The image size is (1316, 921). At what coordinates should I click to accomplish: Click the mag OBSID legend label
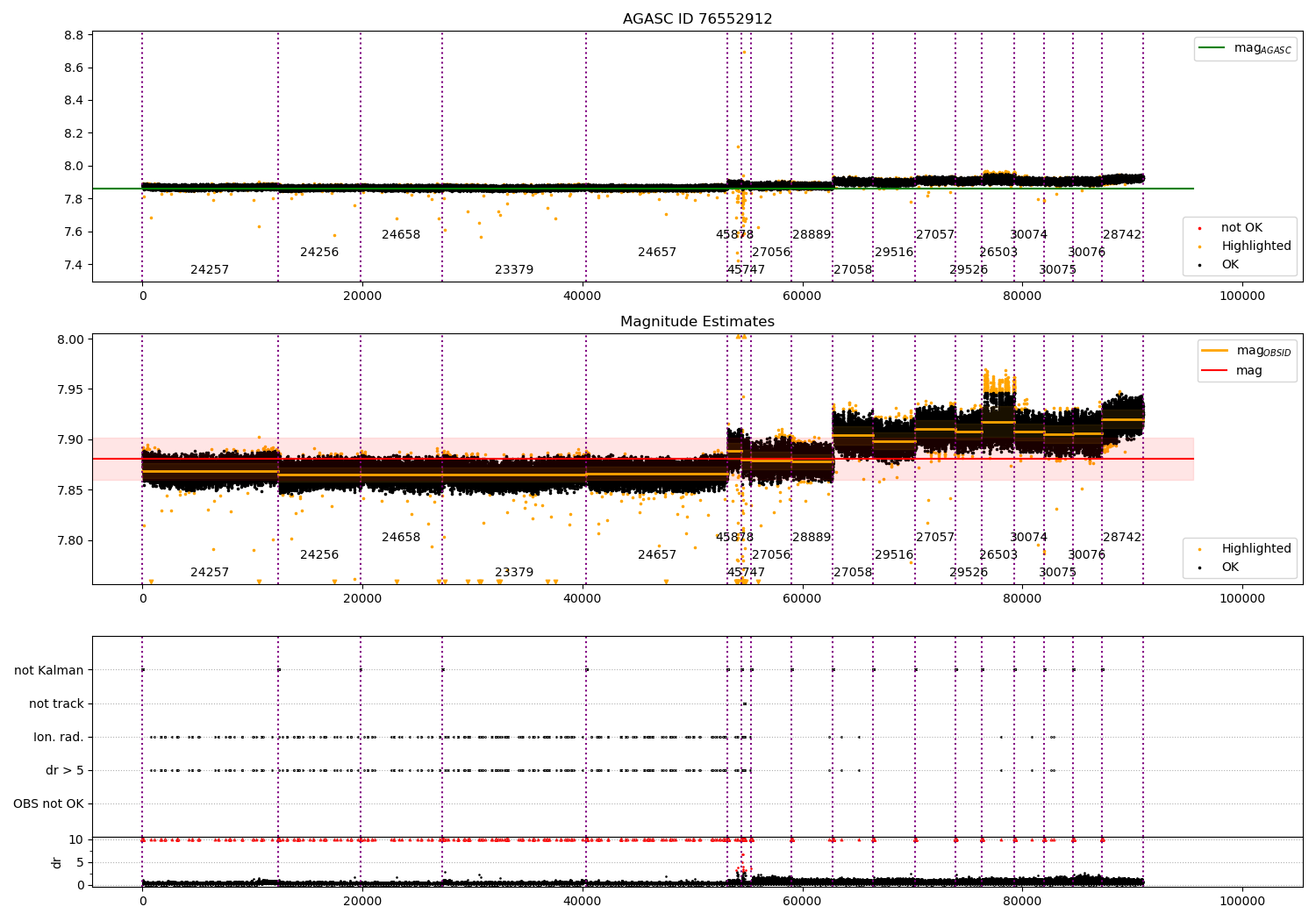tap(1264, 351)
